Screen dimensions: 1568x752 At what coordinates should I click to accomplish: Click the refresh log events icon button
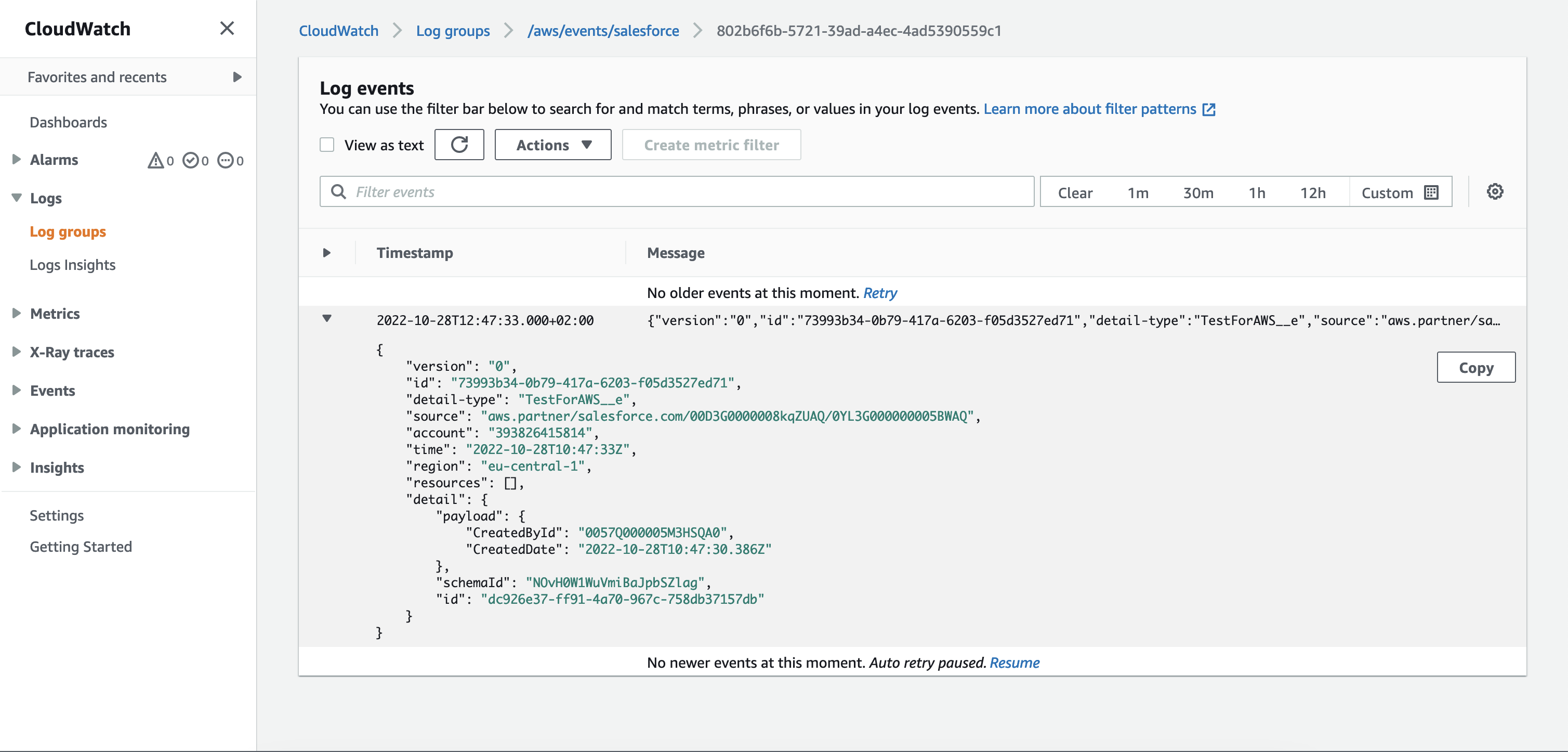(459, 145)
